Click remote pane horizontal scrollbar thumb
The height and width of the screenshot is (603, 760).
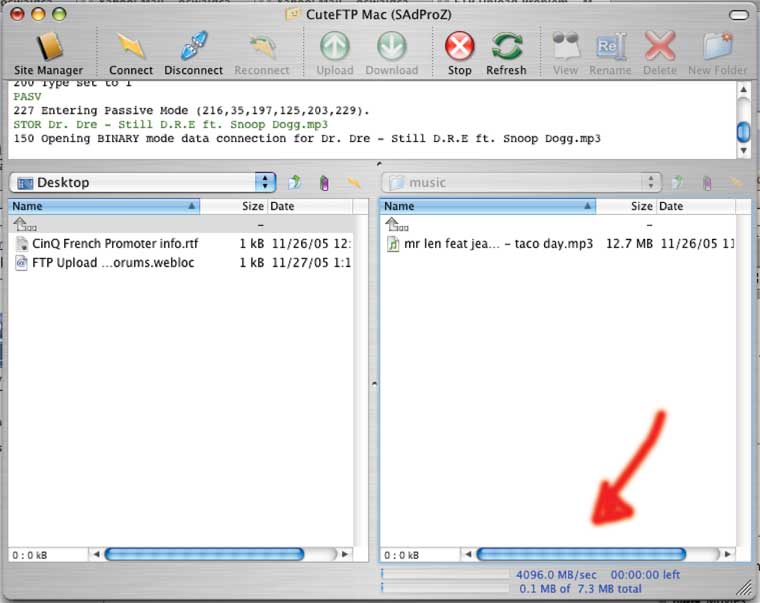(x=581, y=554)
